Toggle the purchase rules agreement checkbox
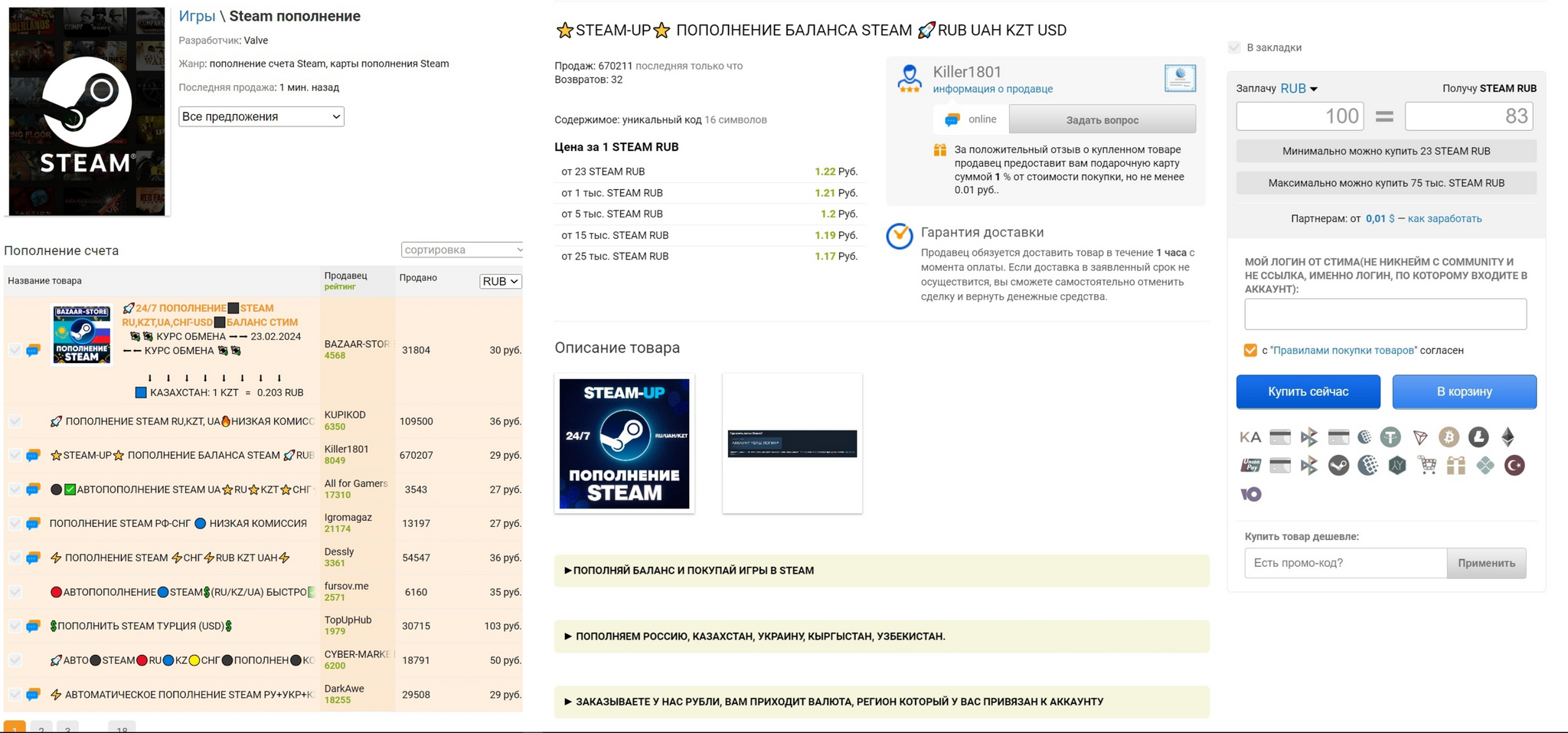The height and width of the screenshot is (733, 1568). coord(1250,350)
